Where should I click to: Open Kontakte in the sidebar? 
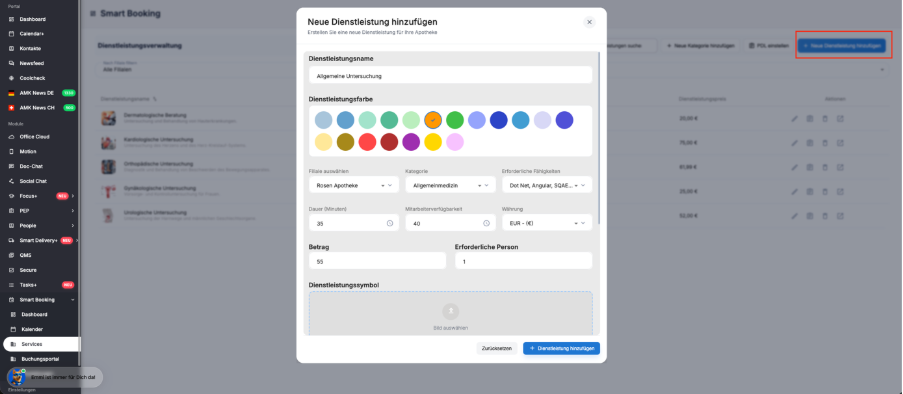point(30,48)
